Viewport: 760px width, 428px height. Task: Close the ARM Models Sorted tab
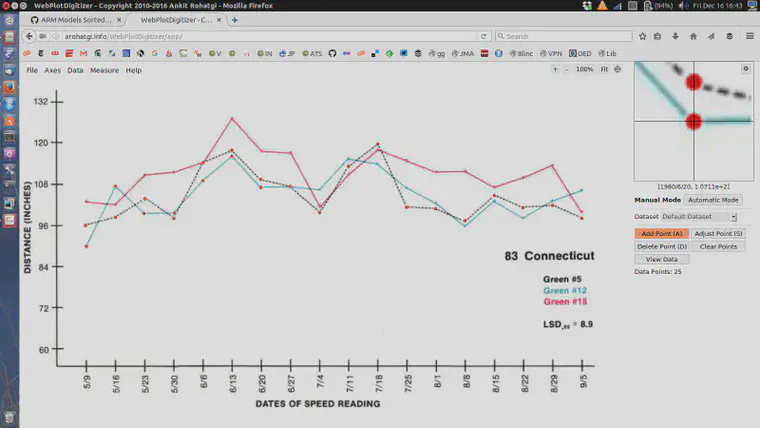[119, 20]
